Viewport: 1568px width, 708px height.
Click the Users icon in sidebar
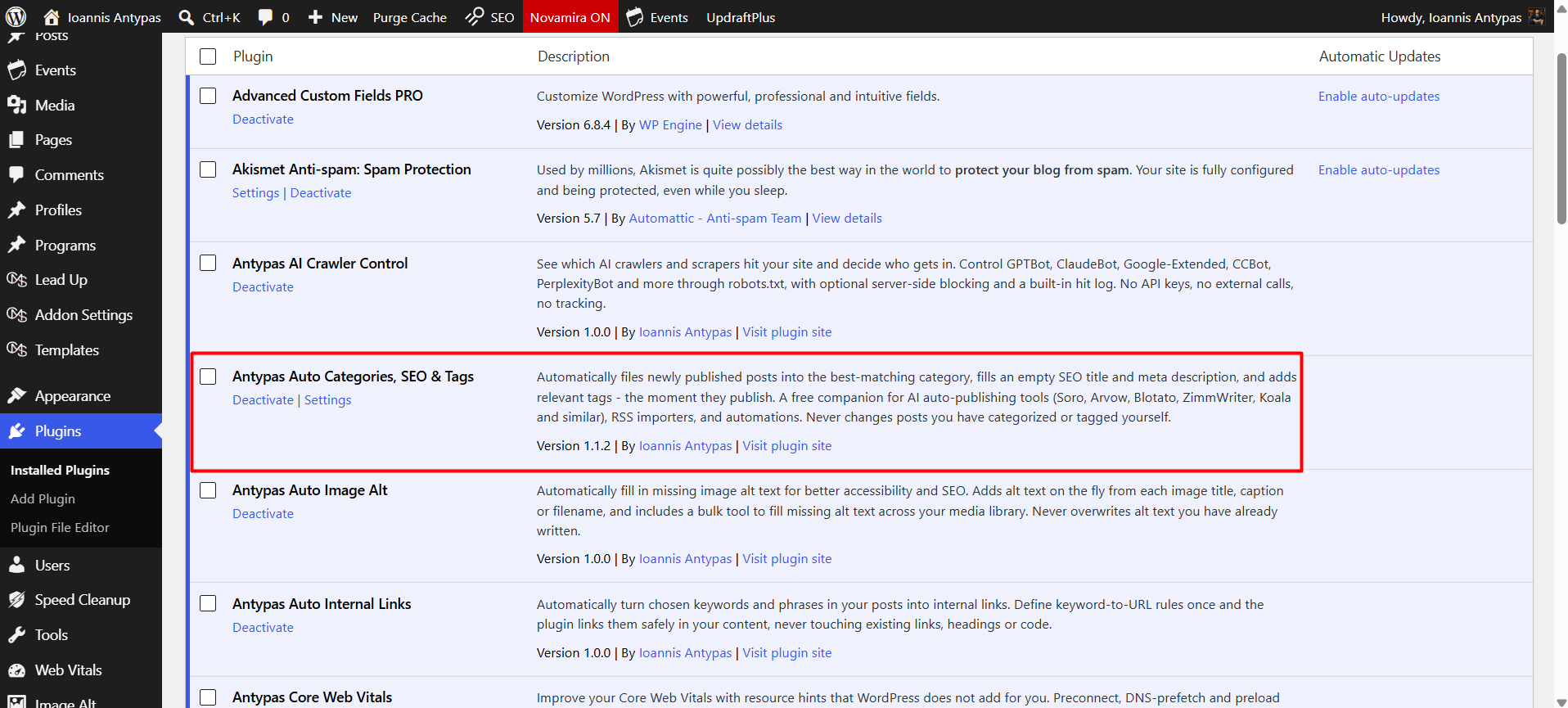16,566
